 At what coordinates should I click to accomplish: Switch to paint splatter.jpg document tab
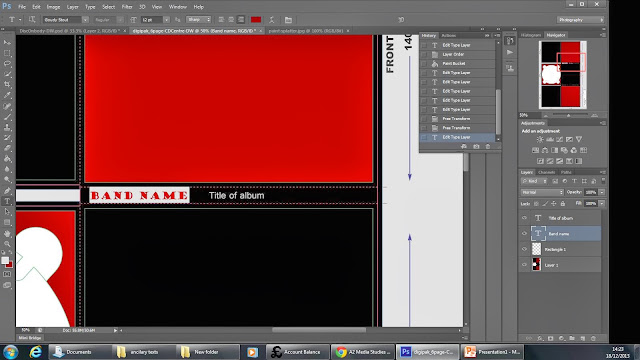coord(306,31)
